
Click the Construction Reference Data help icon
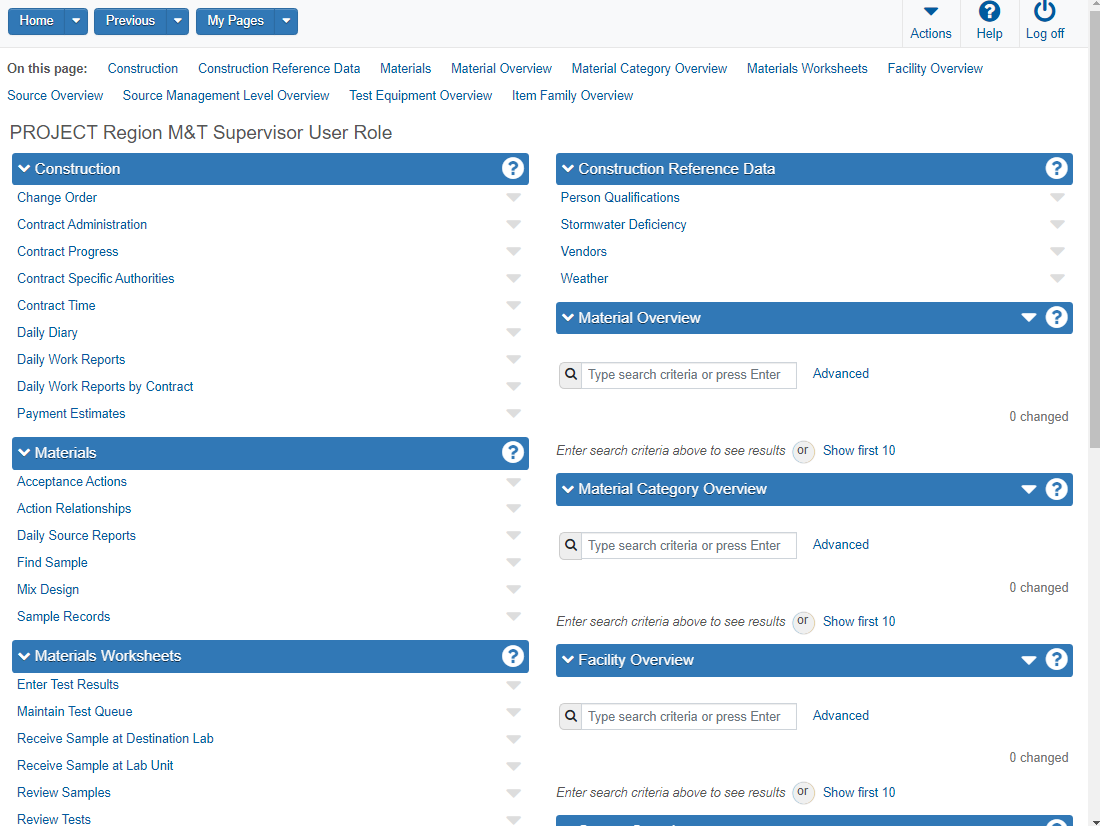pyautogui.click(x=1056, y=168)
